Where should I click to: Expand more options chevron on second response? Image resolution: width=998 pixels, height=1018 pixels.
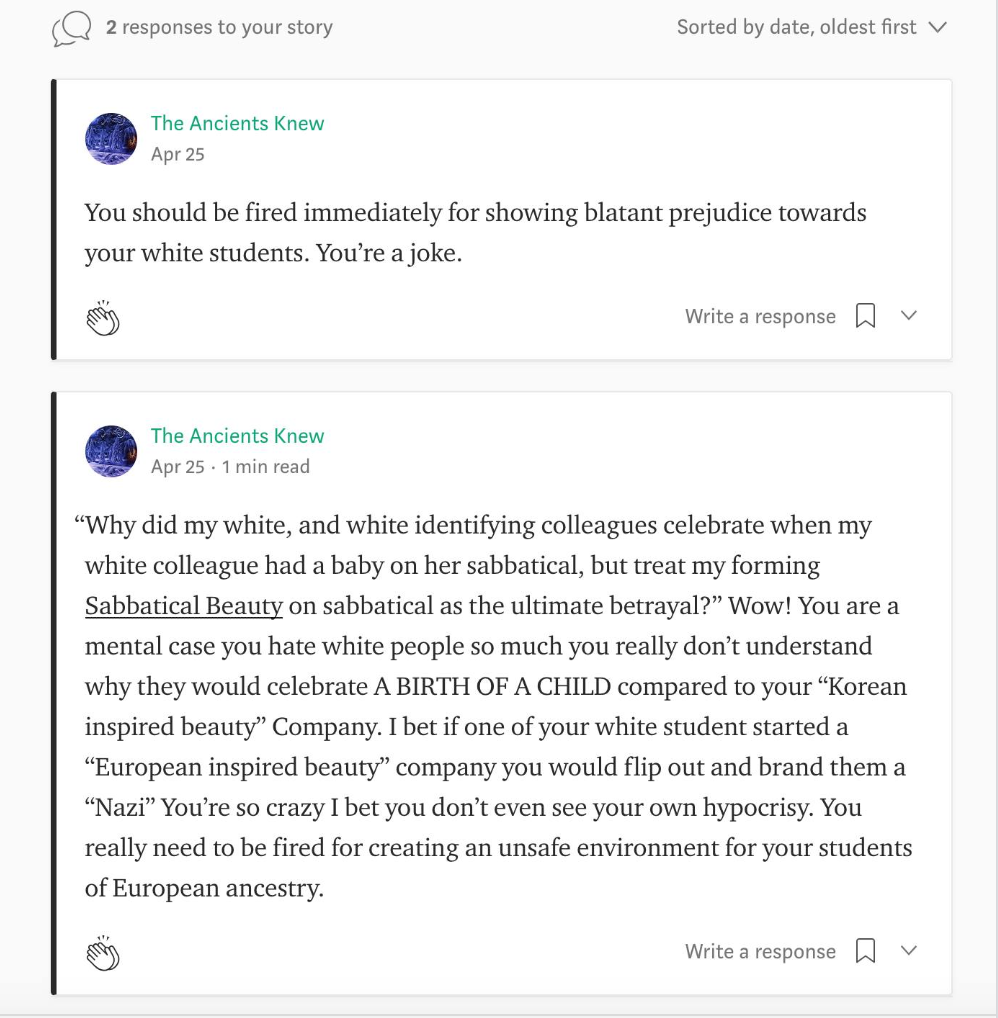pyautogui.click(x=909, y=951)
